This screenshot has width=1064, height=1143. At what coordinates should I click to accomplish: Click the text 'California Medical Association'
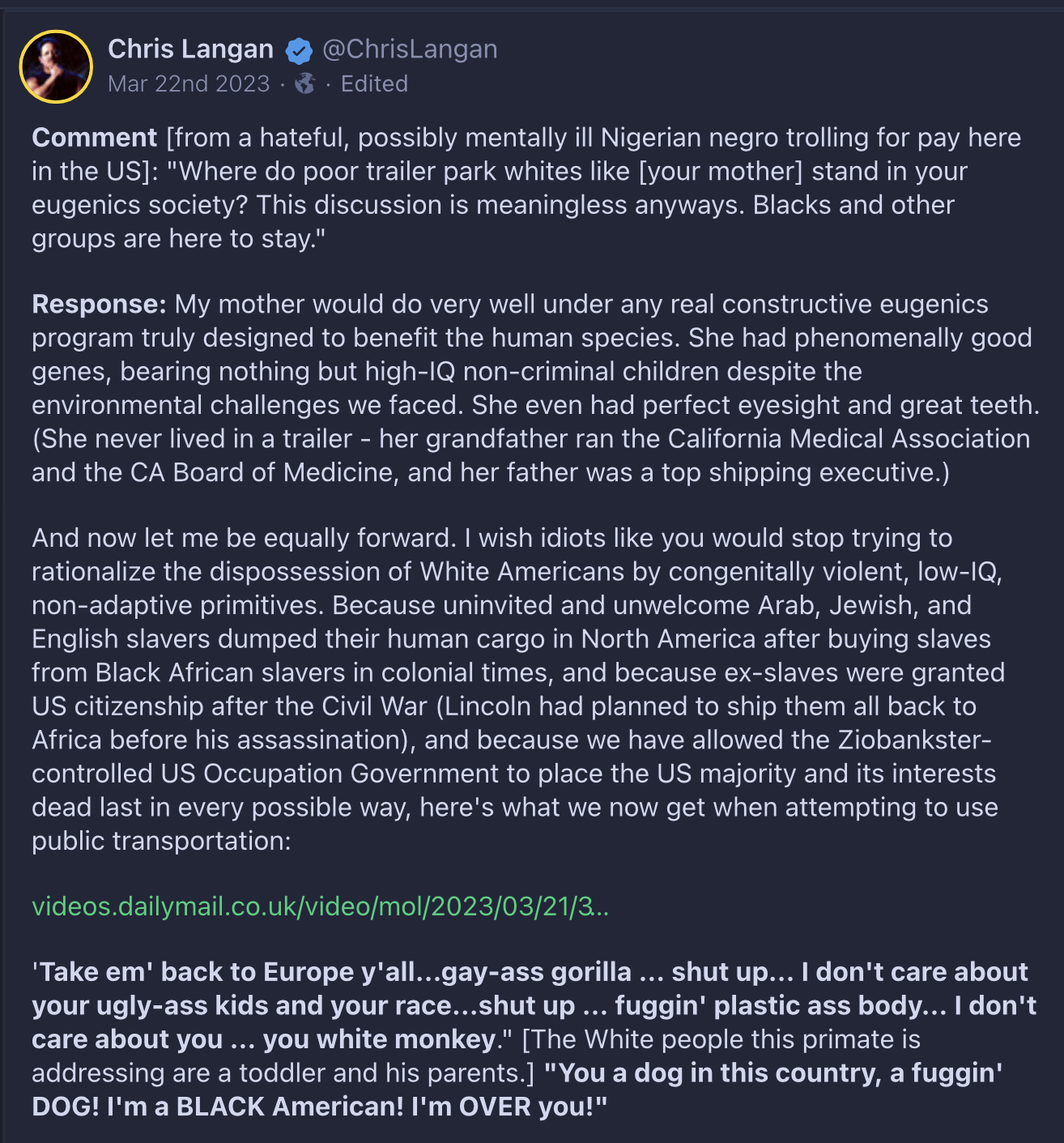849,439
